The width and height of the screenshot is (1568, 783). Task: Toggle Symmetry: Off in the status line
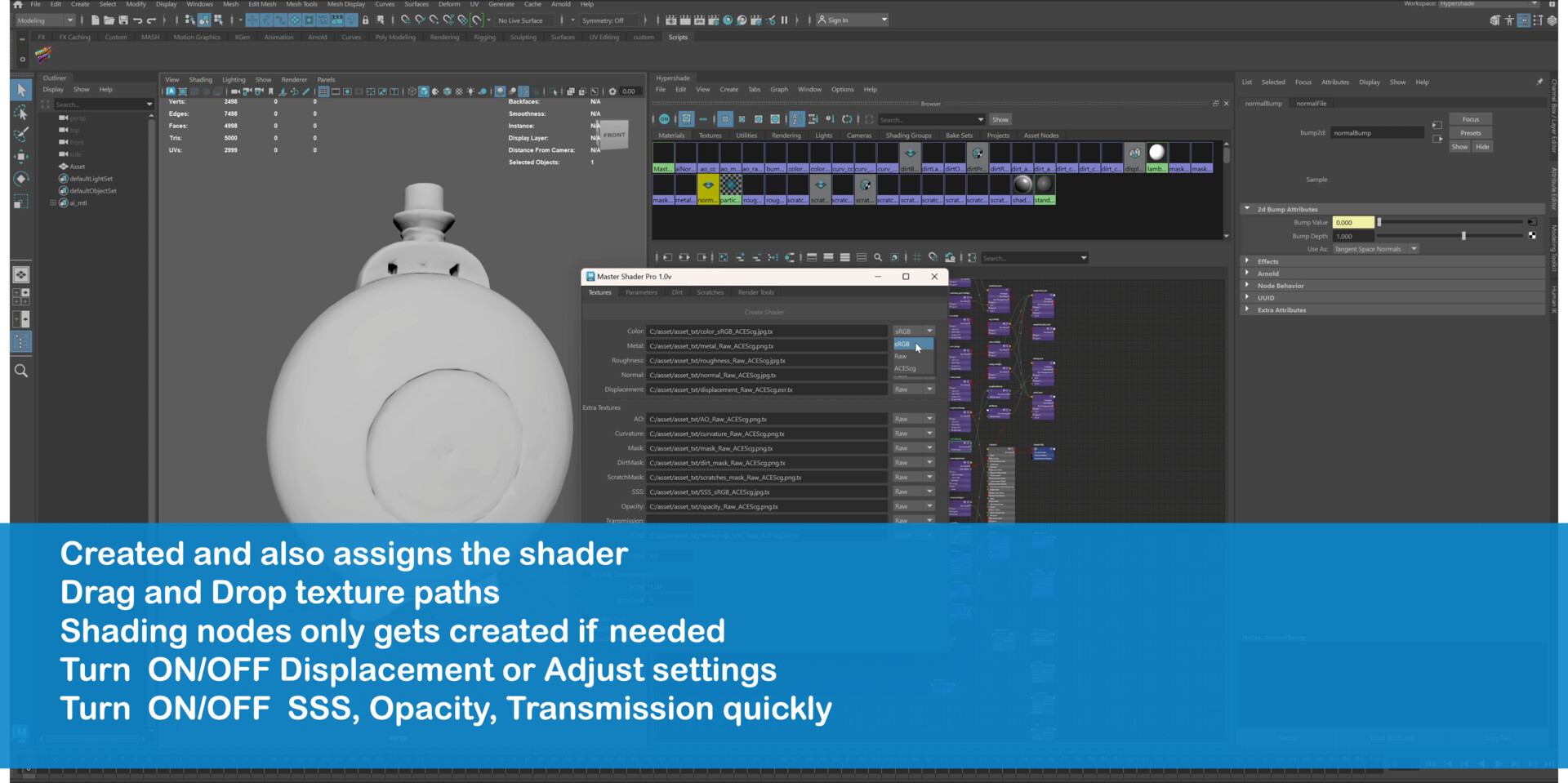pyautogui.click(x=602, y=20)
